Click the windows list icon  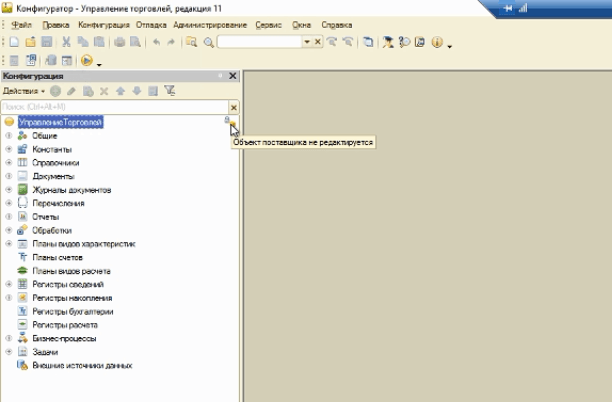point(368,42)
